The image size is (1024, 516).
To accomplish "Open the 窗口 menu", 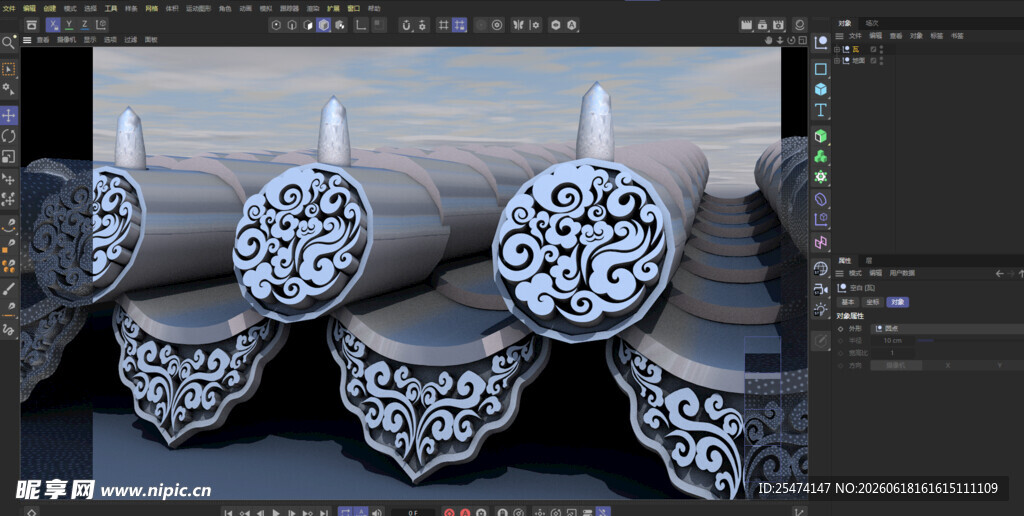I will pos(353,8).
